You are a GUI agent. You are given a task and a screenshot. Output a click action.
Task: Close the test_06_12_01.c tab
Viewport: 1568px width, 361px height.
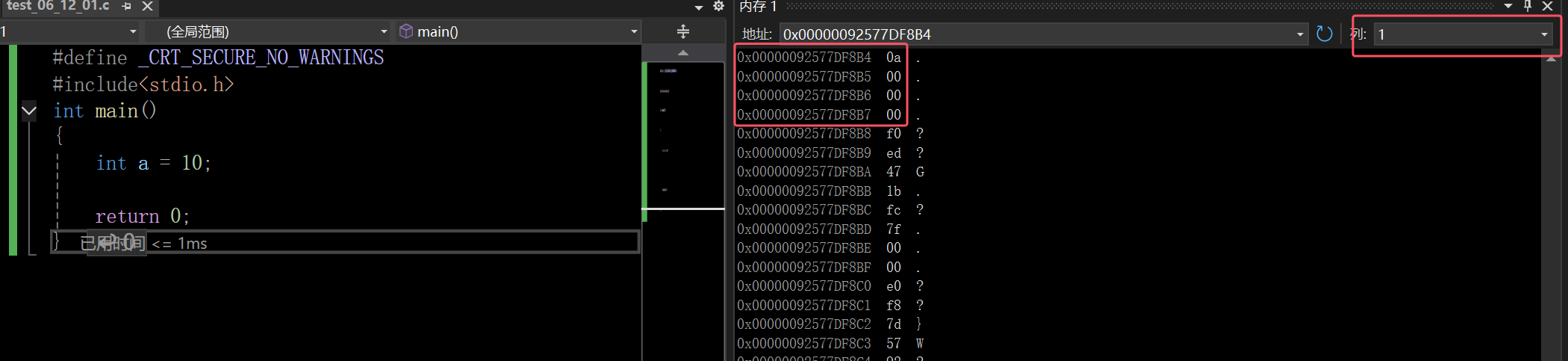(x=147, y=6)
